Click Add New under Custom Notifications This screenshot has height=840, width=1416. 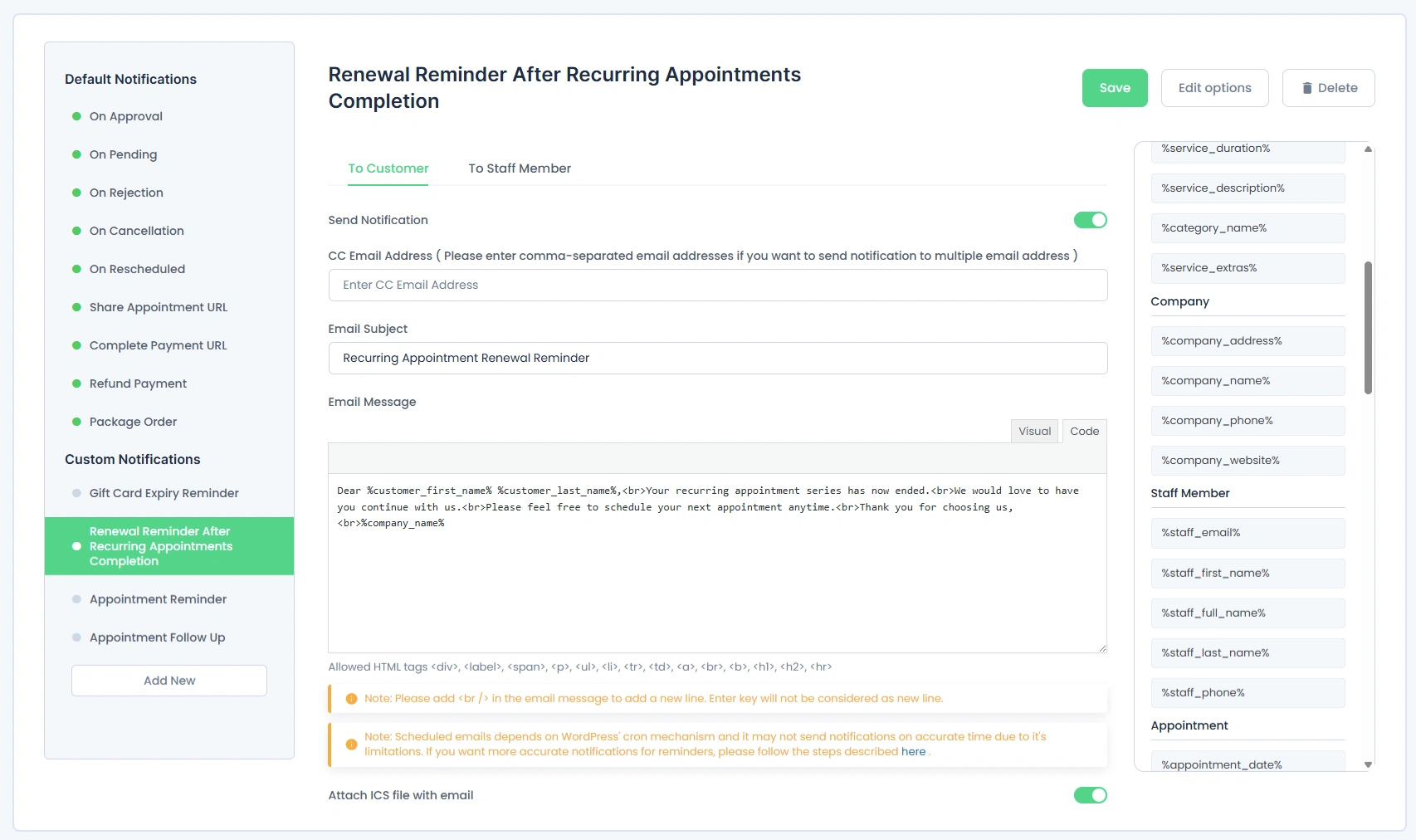tap(168, 680)
